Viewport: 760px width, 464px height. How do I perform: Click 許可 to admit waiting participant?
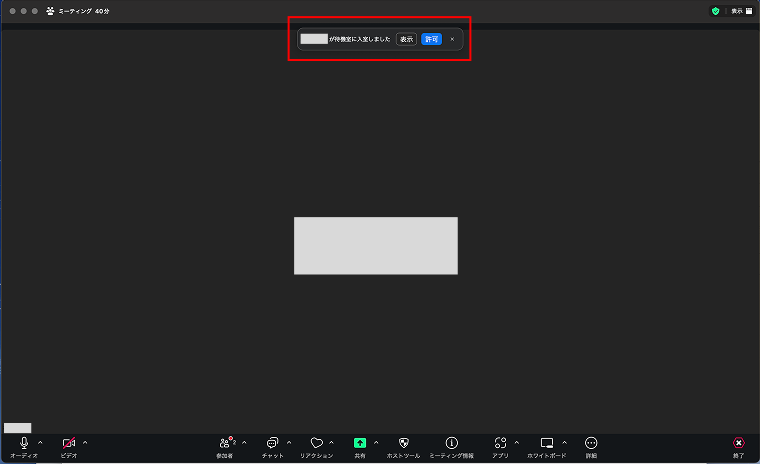[431, 39]
